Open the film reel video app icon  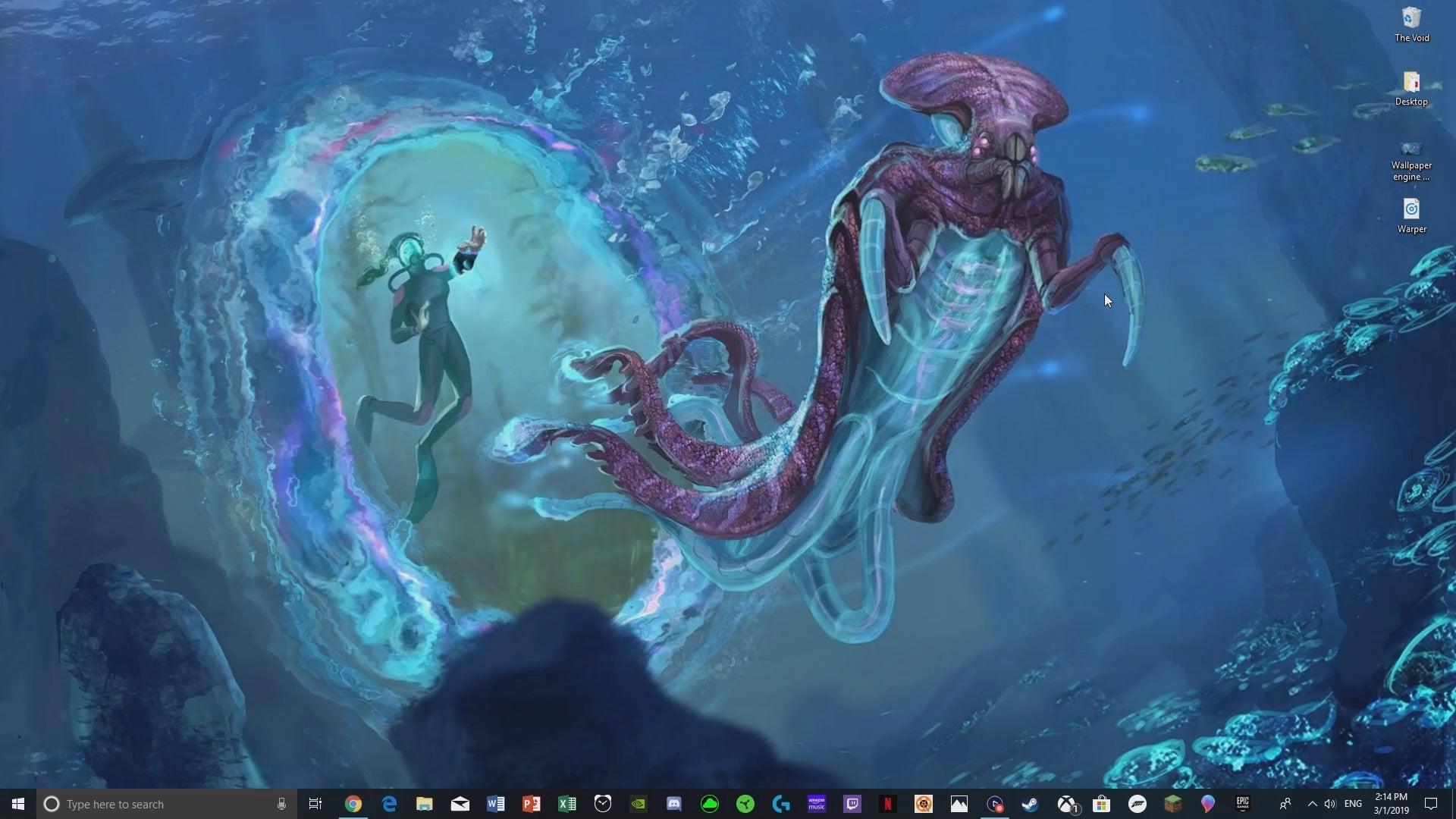pyautogui.click(x=924, y=804)
